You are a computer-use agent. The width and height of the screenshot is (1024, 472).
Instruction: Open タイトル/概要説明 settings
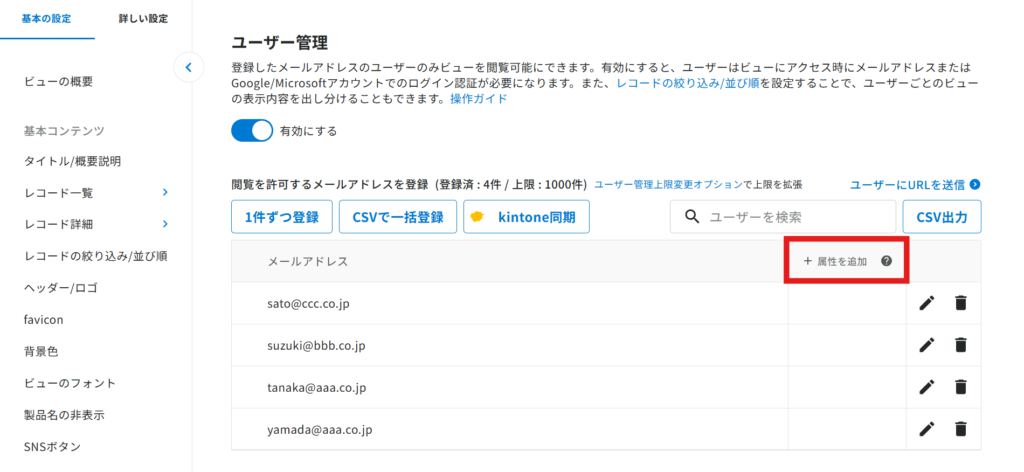[72, 161]
